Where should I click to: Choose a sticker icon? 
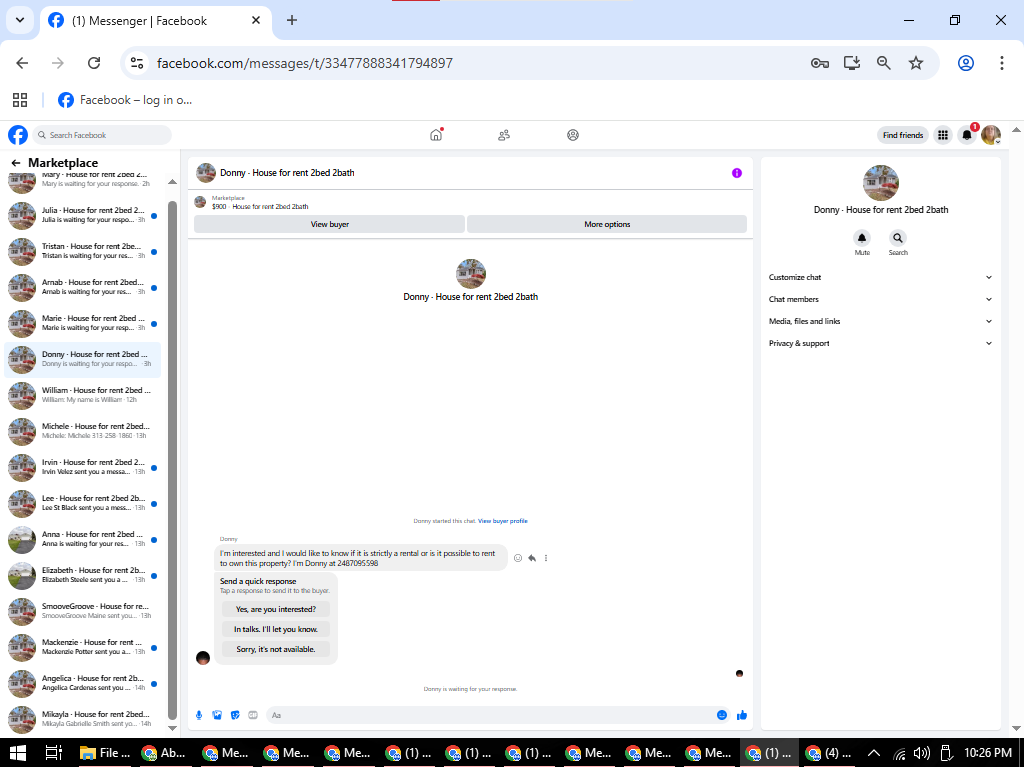pos(235,715)
